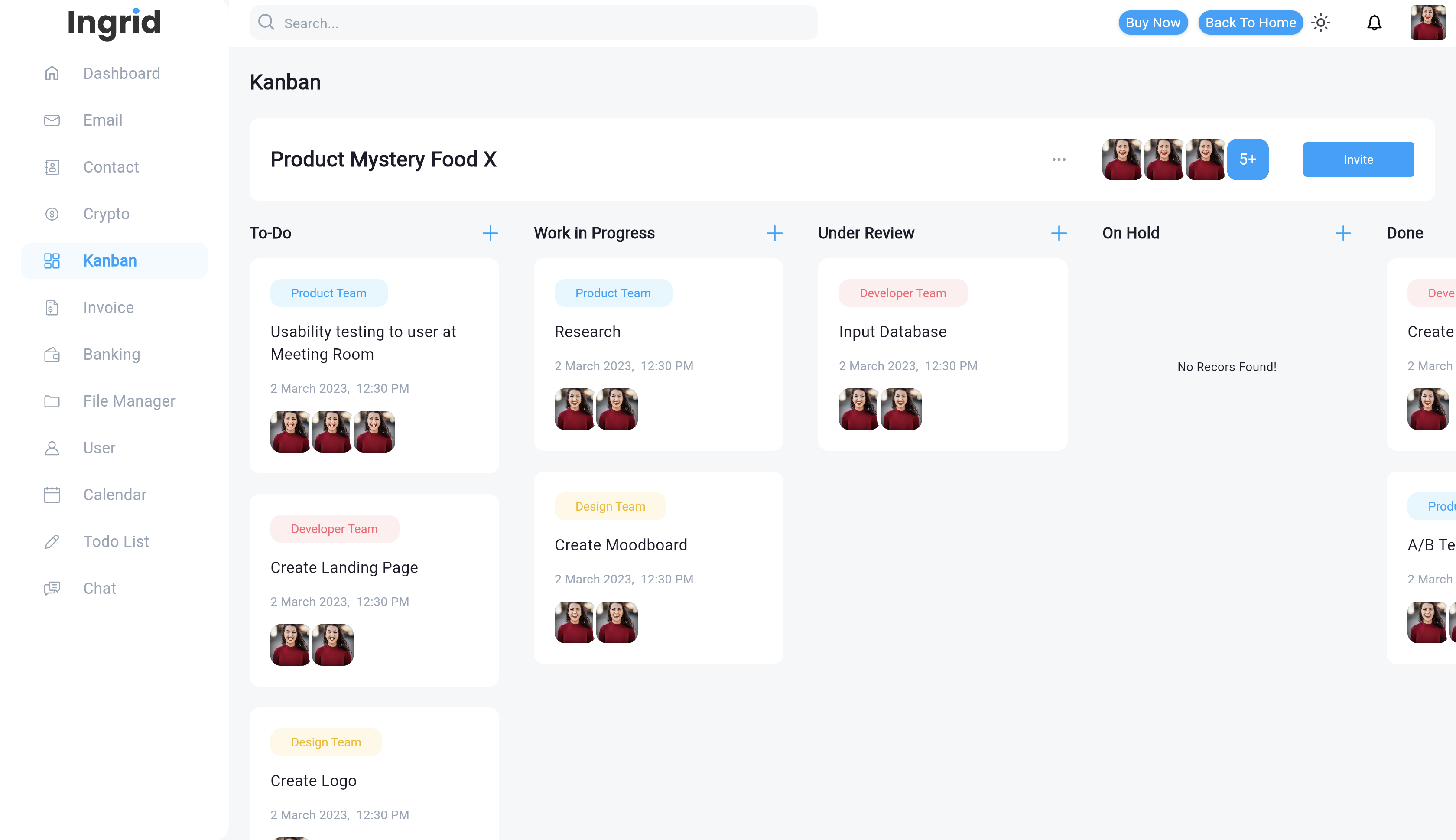Add a card to To-Do with plus icon
The height and width of the screenshot is (840, 1456).
pos(490,233)
